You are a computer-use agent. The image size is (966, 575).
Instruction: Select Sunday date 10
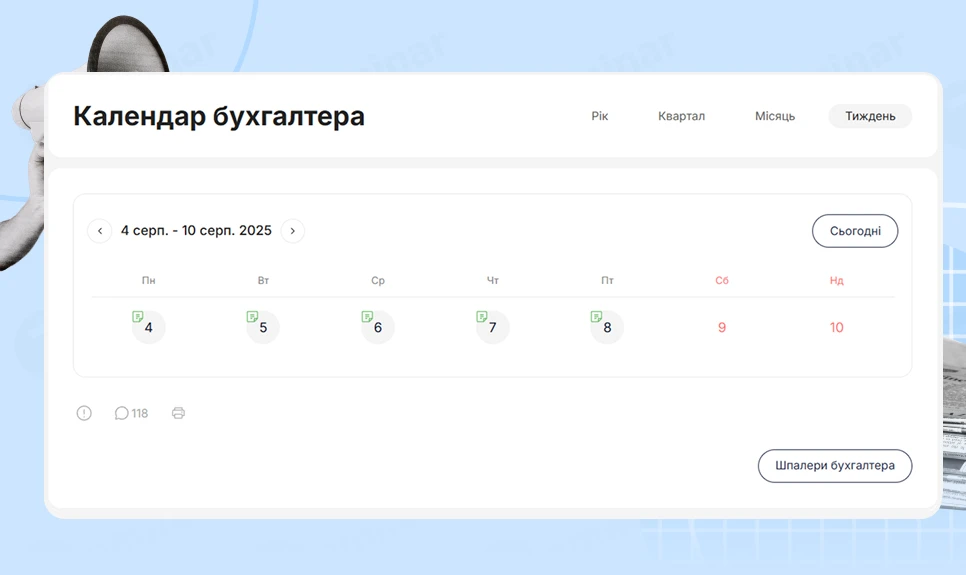click(836, 327)
